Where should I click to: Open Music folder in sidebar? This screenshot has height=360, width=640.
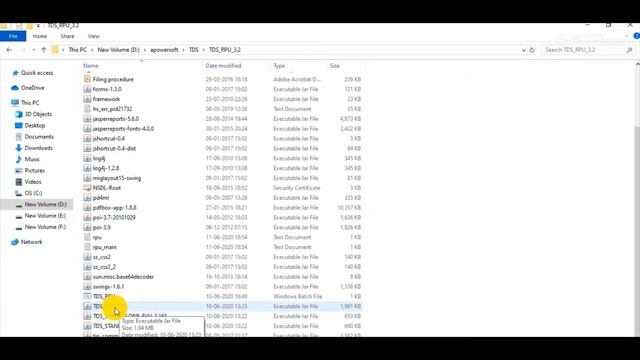click(32, 159)
